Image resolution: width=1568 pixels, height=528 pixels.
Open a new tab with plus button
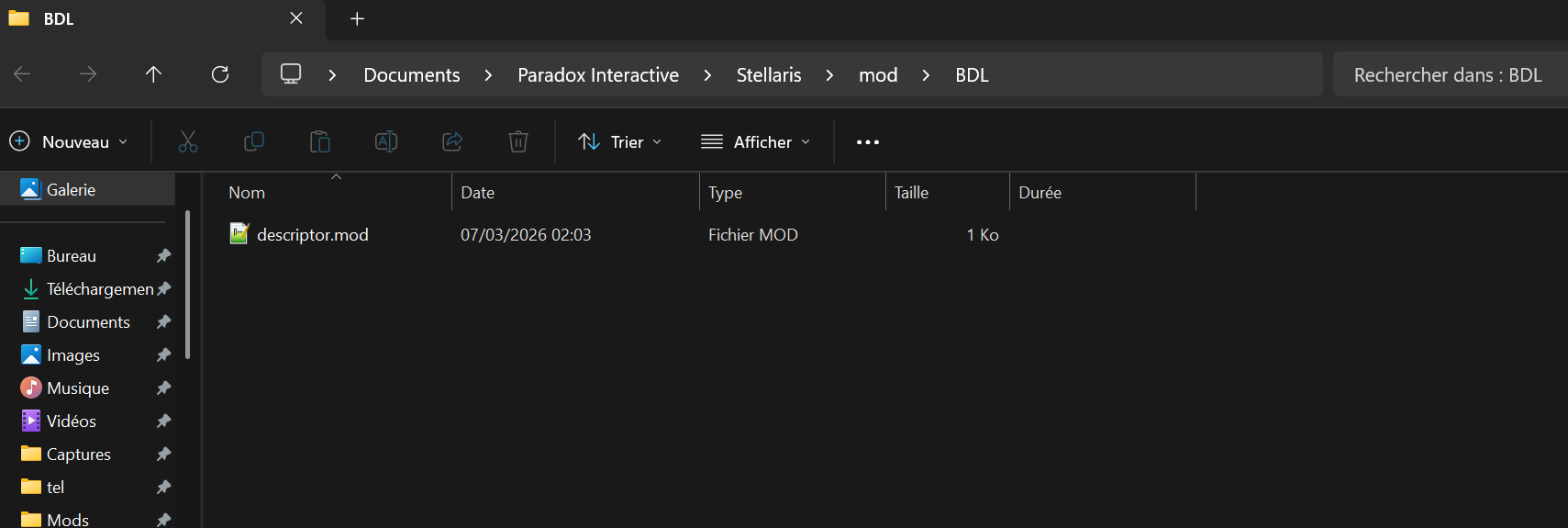(358, 18)
